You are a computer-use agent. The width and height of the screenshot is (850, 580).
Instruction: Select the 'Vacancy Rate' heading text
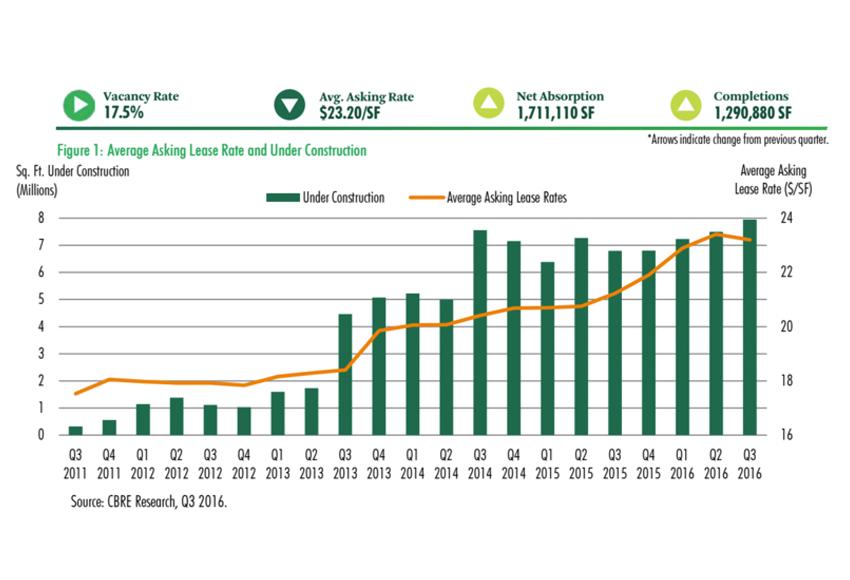[x=141, y=96]
